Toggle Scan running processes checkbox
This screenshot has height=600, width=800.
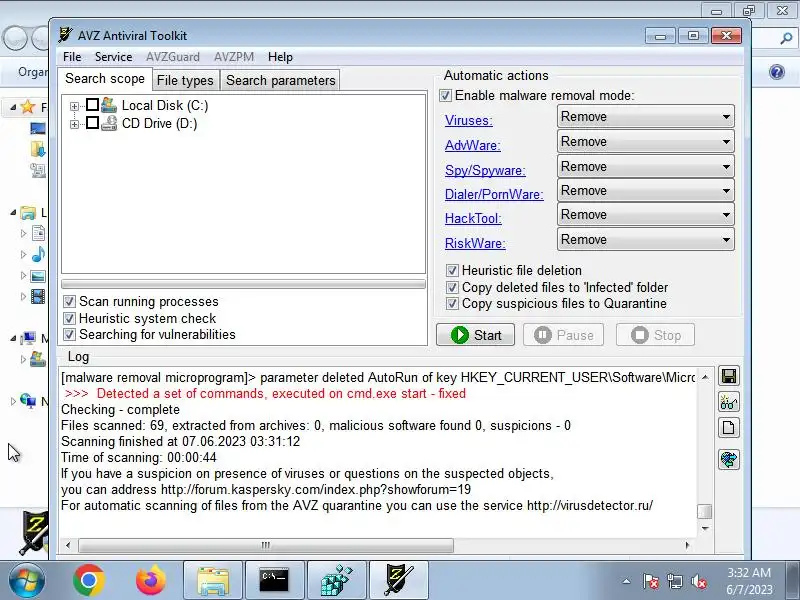point(69,302)
